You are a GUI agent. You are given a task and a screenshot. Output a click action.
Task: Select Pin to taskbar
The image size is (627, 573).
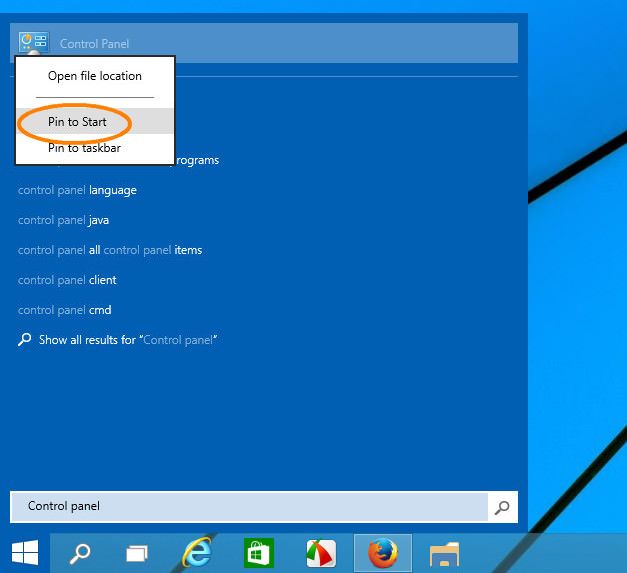tap(95, 148)
